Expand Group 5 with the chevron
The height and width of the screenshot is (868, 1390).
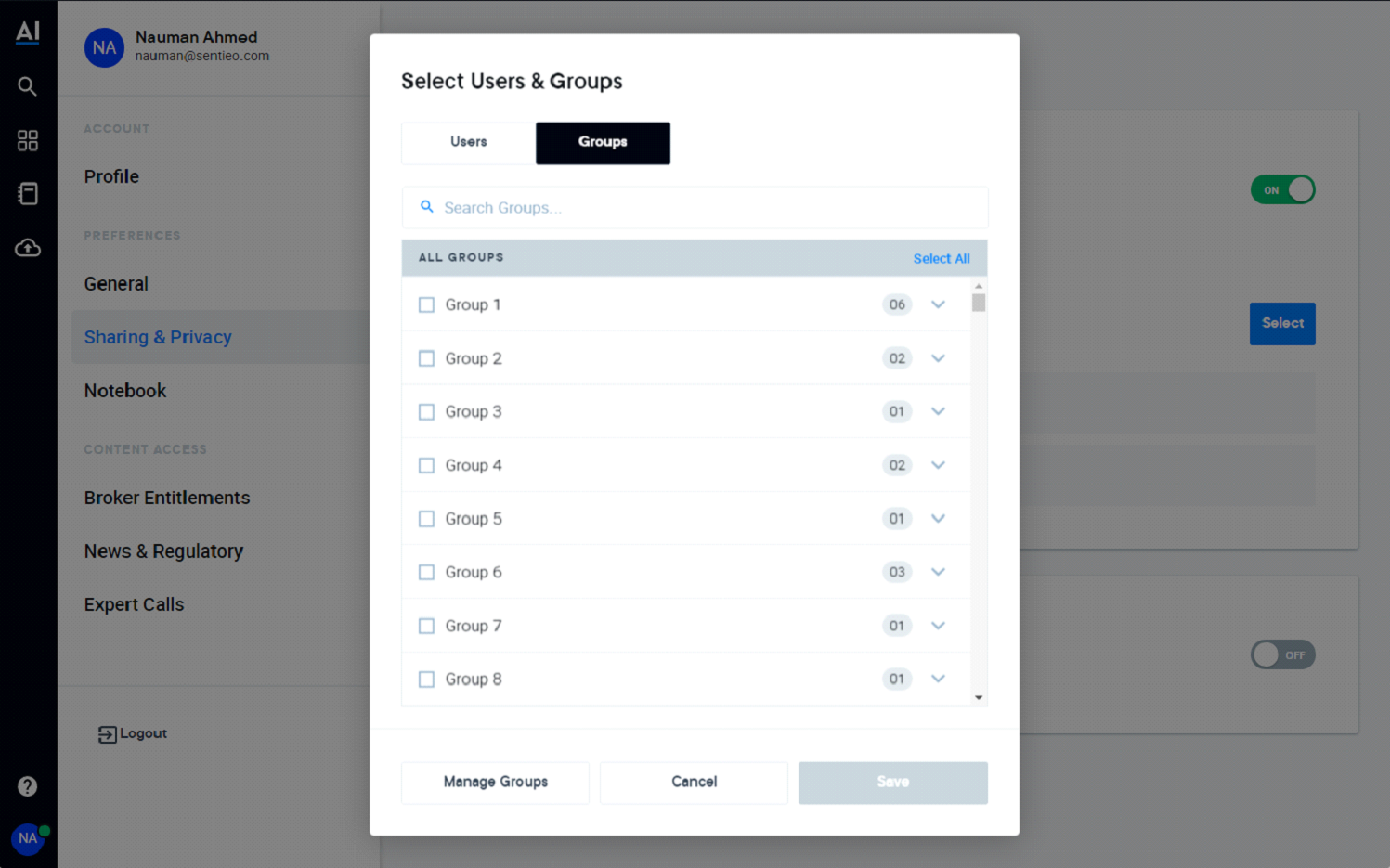coord(938,519)
